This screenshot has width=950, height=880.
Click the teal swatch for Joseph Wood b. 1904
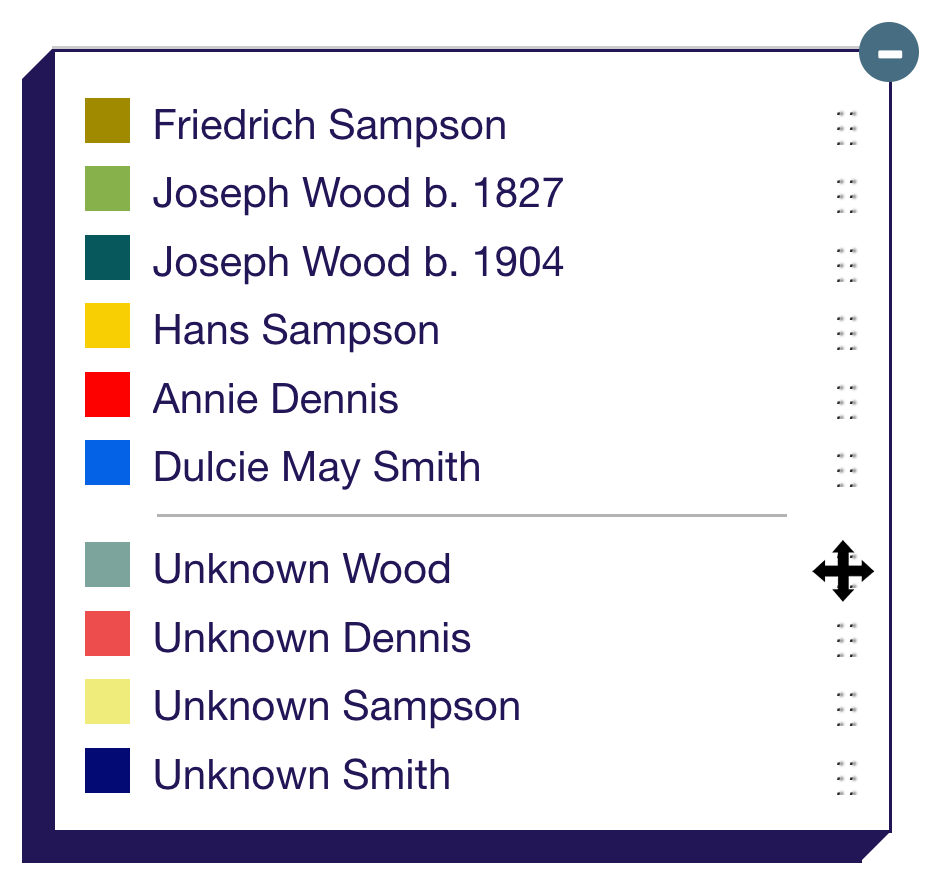point(107,257)
